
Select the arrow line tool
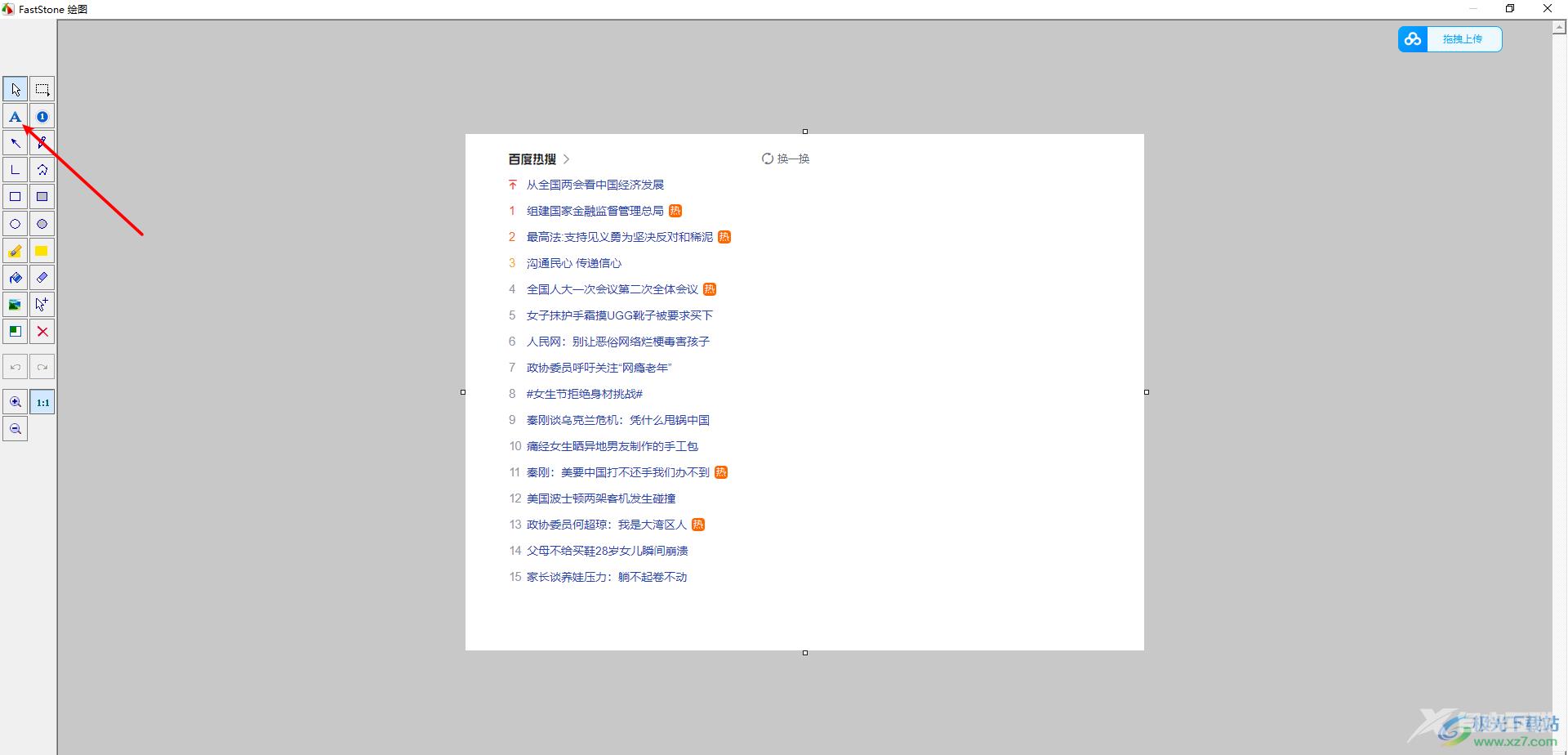(x=16, y=143)
